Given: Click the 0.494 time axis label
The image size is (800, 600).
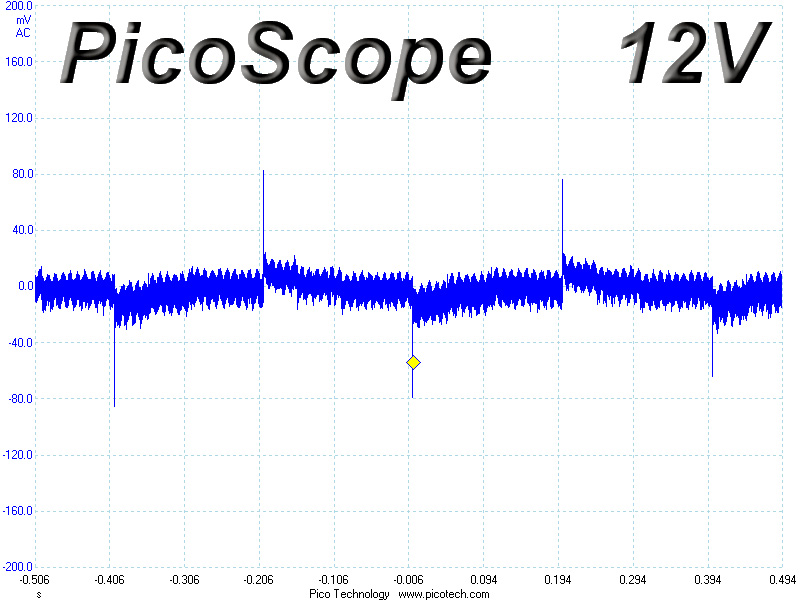Looking at the screenshot, I should 782,580.
